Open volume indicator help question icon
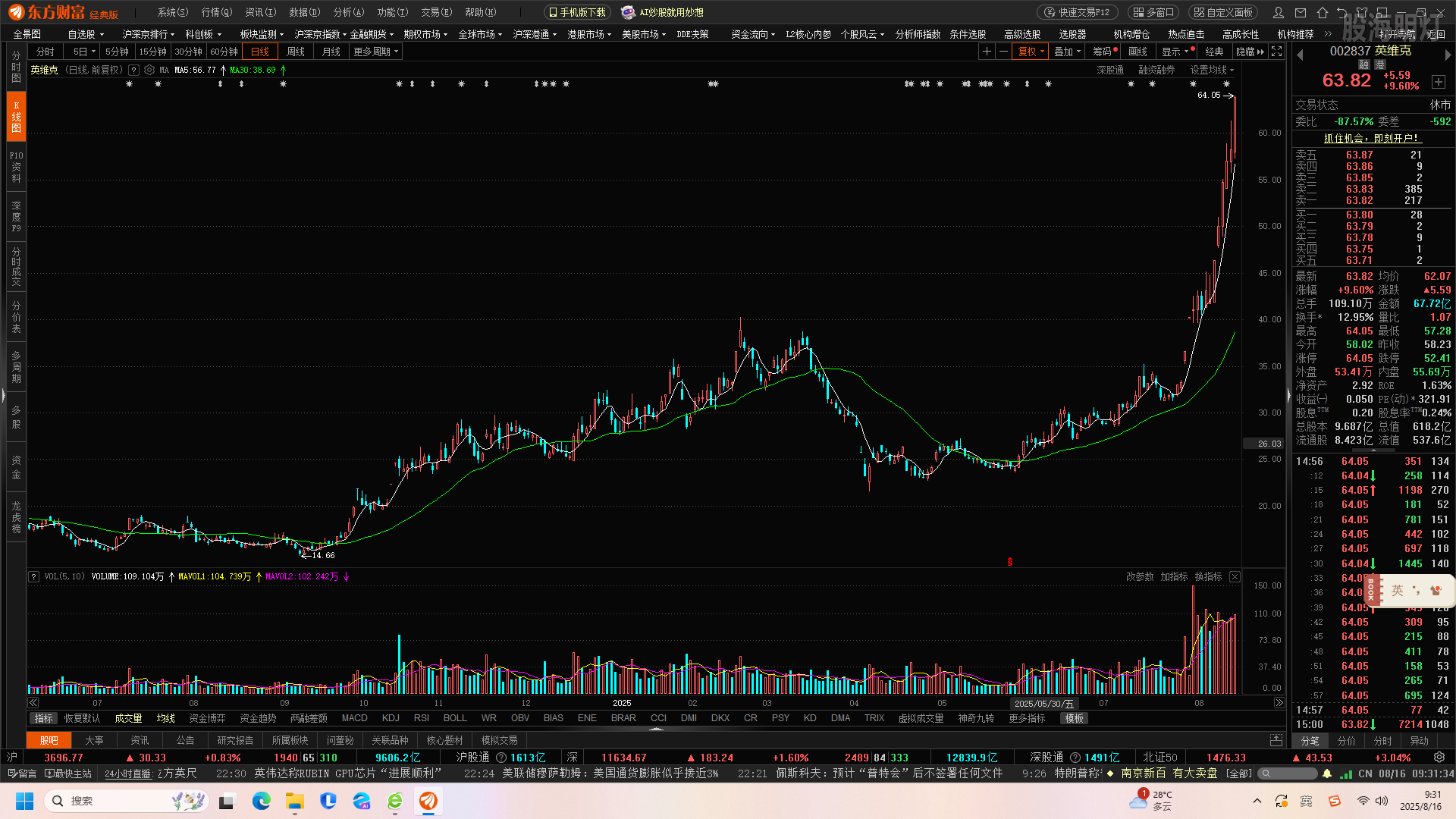This screenshot has height=819, width=1456. [33, 577]
